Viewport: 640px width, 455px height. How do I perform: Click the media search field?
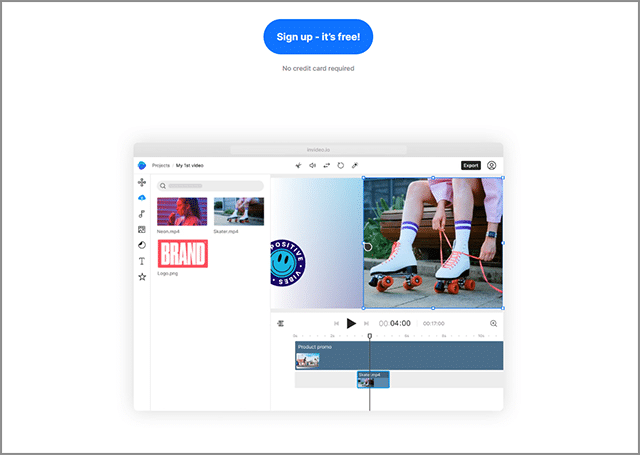click(x=210, y=186)
